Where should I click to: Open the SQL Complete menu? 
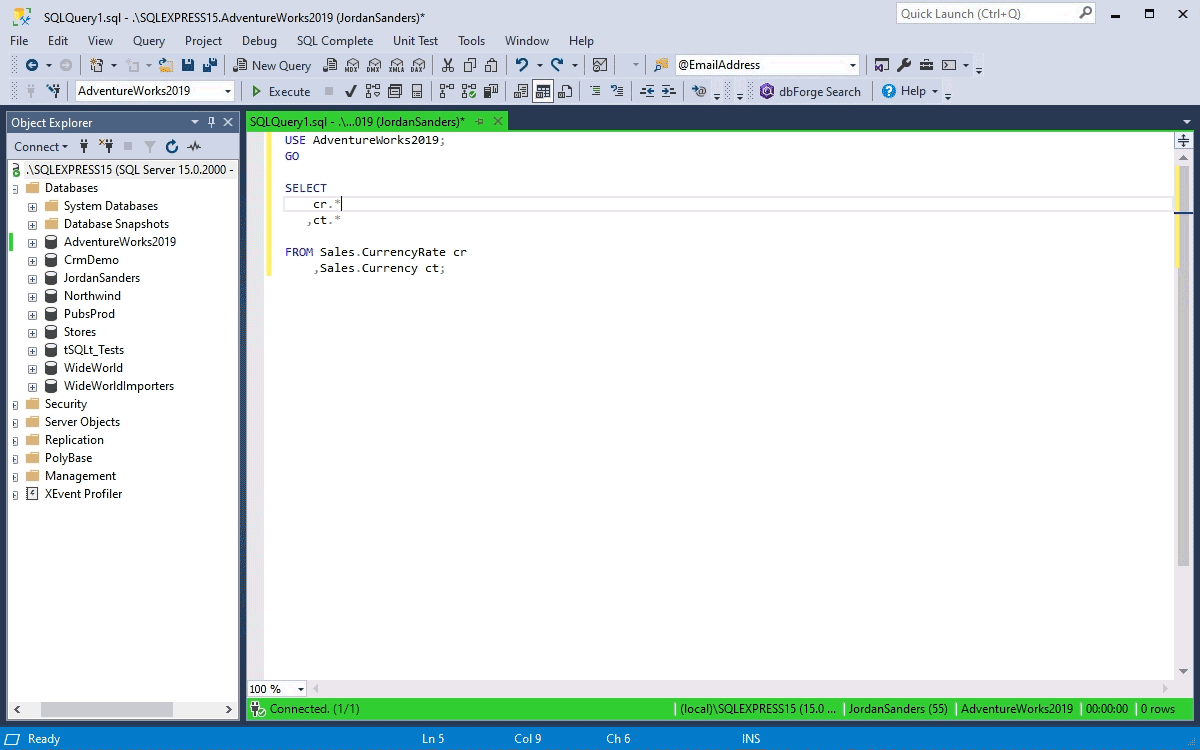pos(334,41)
